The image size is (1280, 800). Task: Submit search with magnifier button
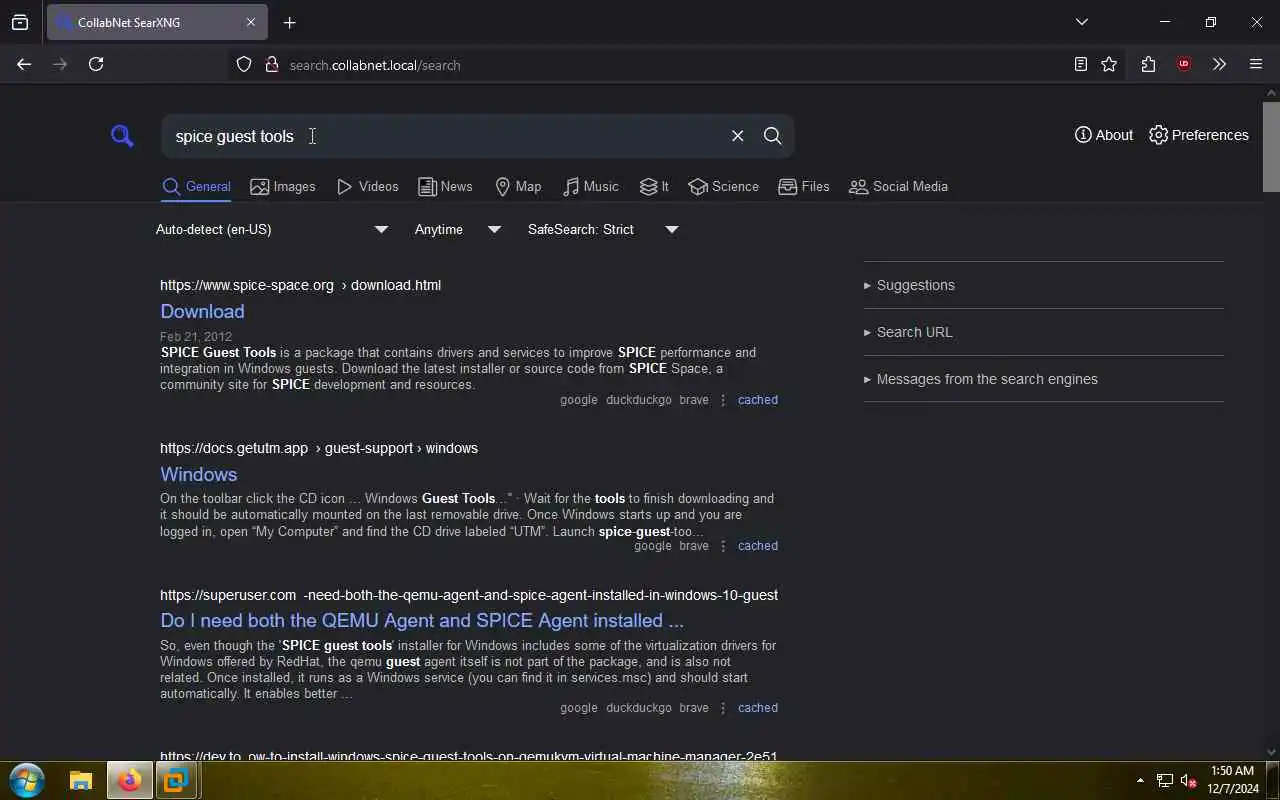point(773,136)
